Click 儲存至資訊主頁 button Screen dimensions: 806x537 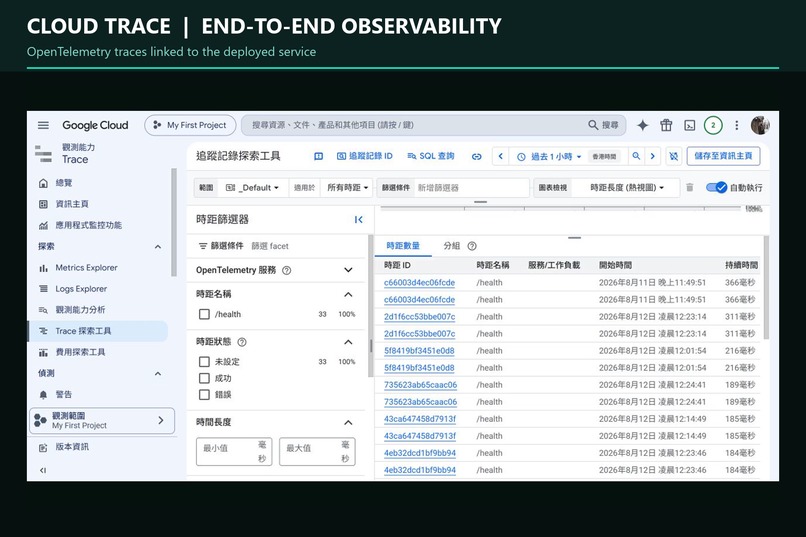point(723,156)
